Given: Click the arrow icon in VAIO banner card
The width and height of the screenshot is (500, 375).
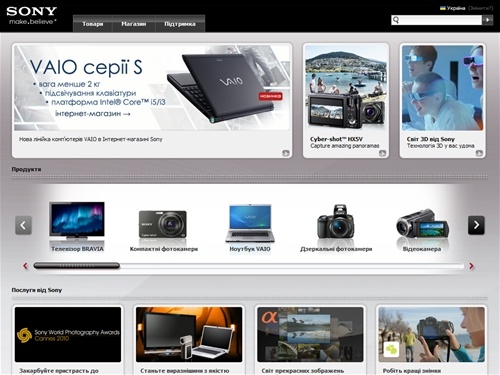Looking at the screenshot, I should 286,153.
